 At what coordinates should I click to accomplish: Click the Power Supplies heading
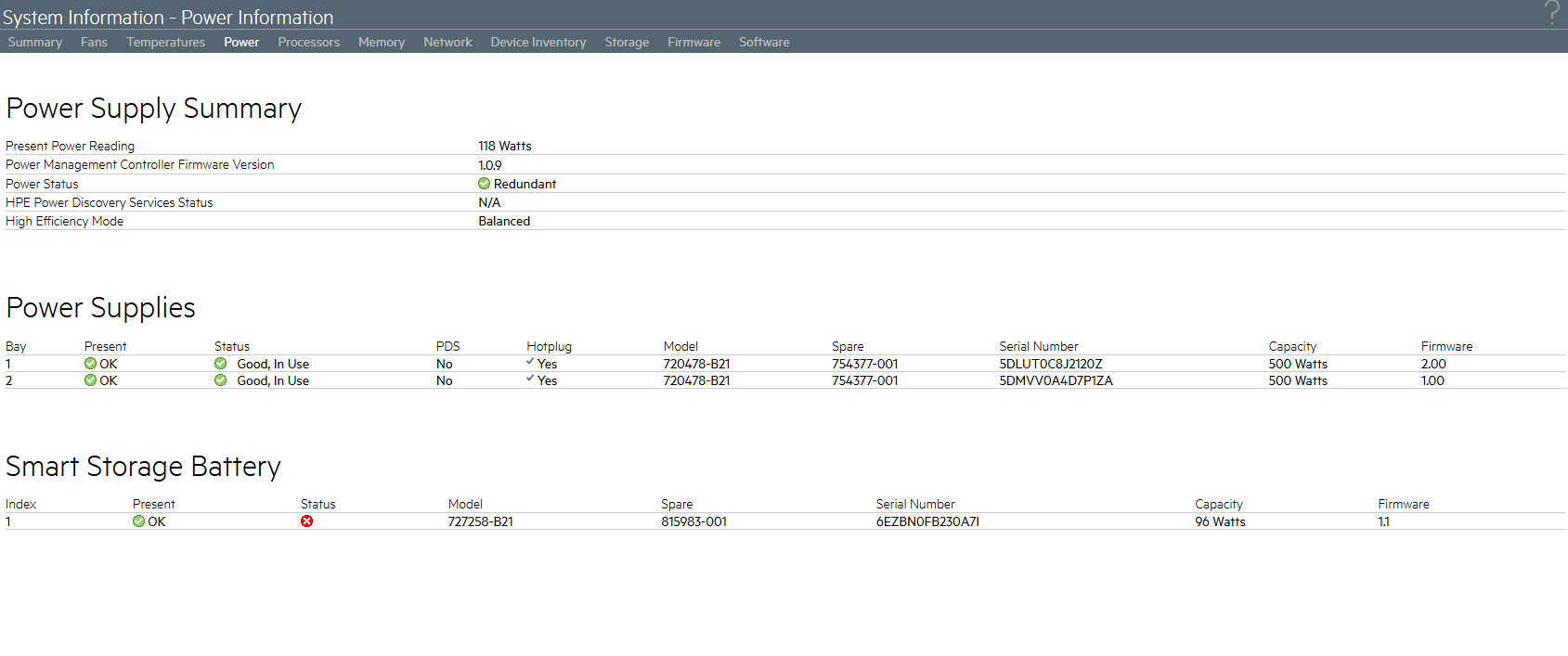click(101, 307)
